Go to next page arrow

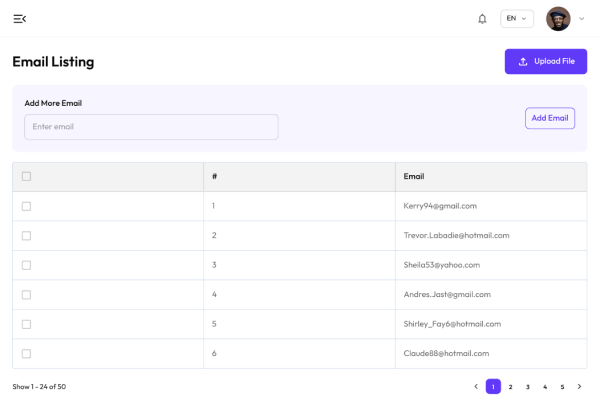(579, 386)
